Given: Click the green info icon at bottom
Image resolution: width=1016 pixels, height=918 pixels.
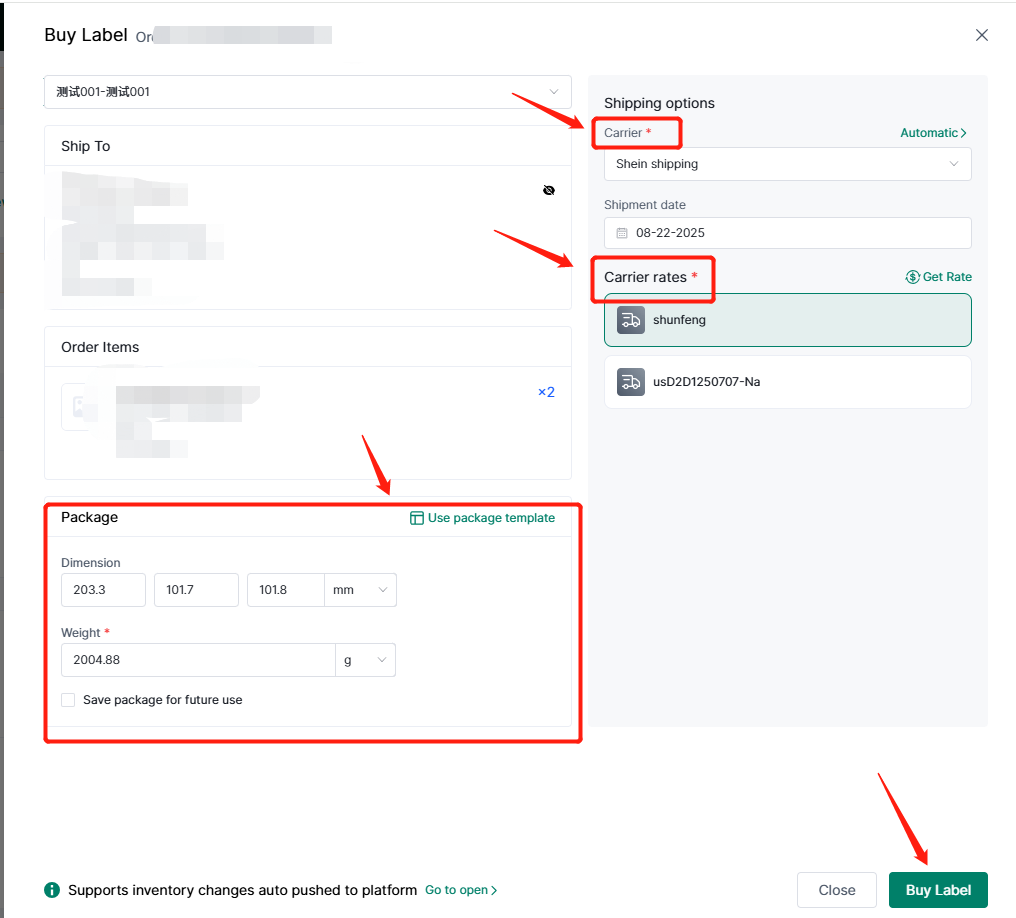Looking at the screenshot, I should [52, 890].
